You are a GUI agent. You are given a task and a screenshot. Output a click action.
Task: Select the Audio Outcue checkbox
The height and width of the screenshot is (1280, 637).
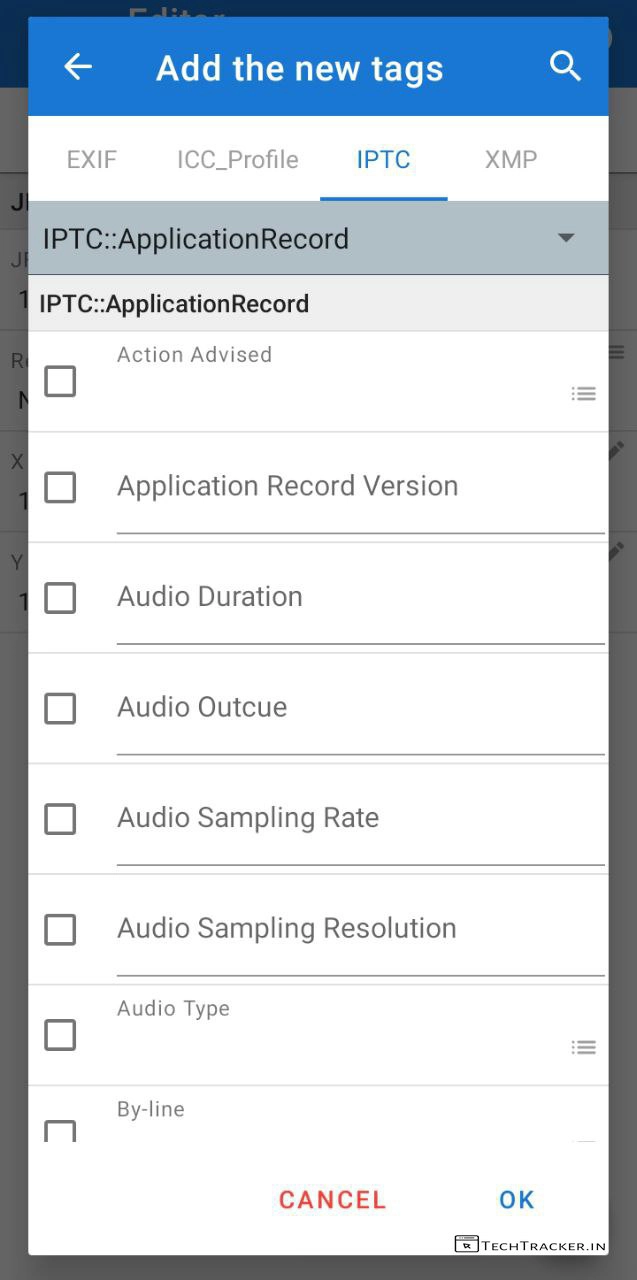[60, 708]
